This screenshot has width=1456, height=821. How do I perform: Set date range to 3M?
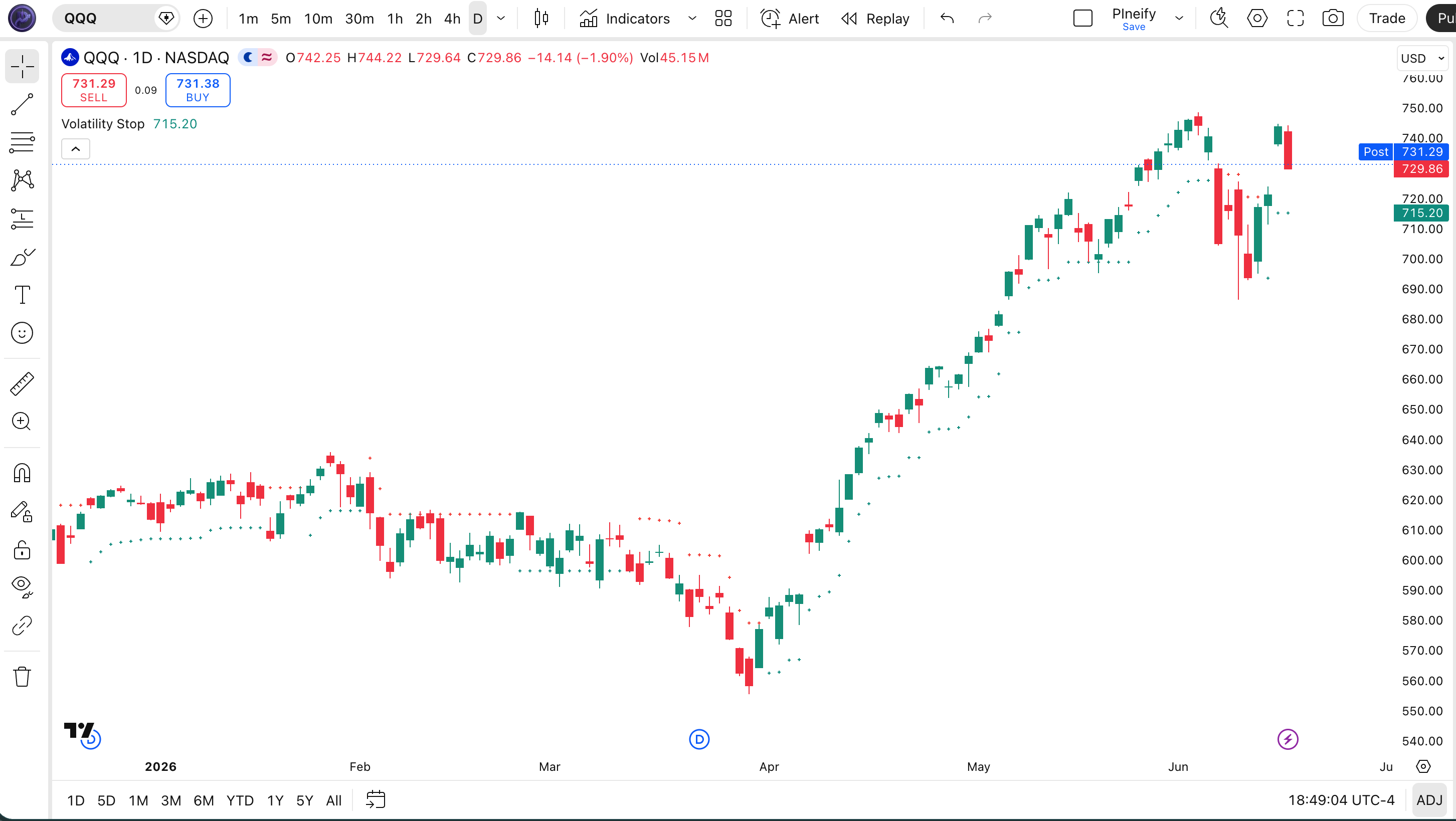click(x=171, y=800)
